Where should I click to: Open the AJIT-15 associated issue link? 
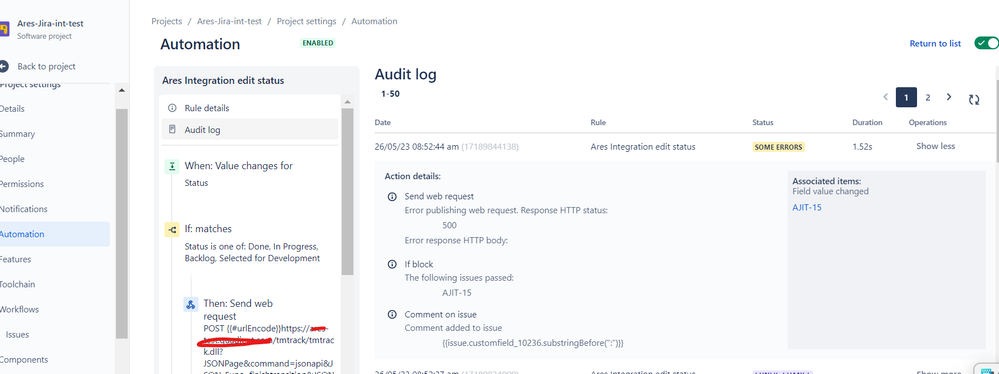coord(807,207)
